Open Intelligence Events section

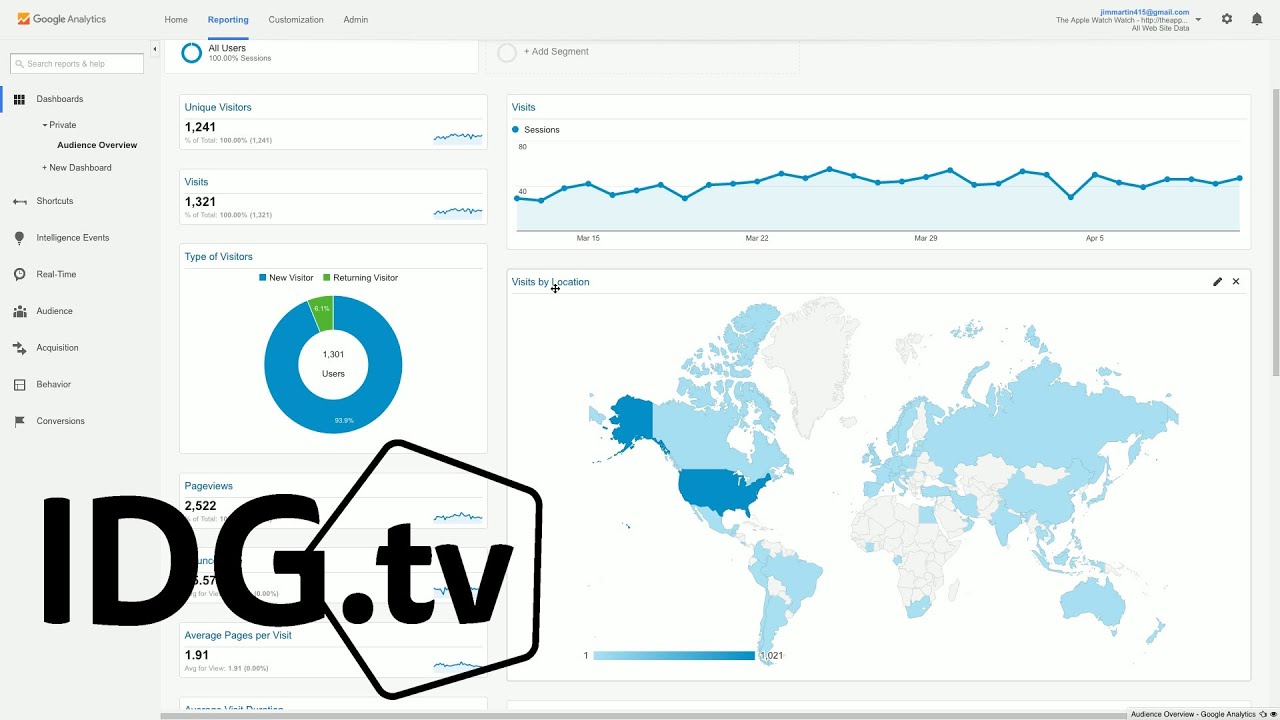(x=73, y=238)
